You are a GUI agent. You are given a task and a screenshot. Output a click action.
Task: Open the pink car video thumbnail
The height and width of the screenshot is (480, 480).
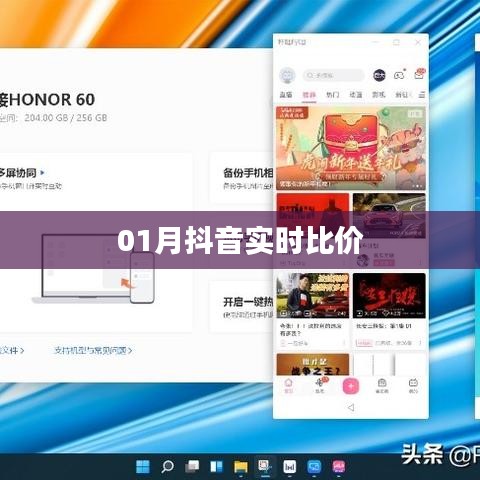(389, 215)
